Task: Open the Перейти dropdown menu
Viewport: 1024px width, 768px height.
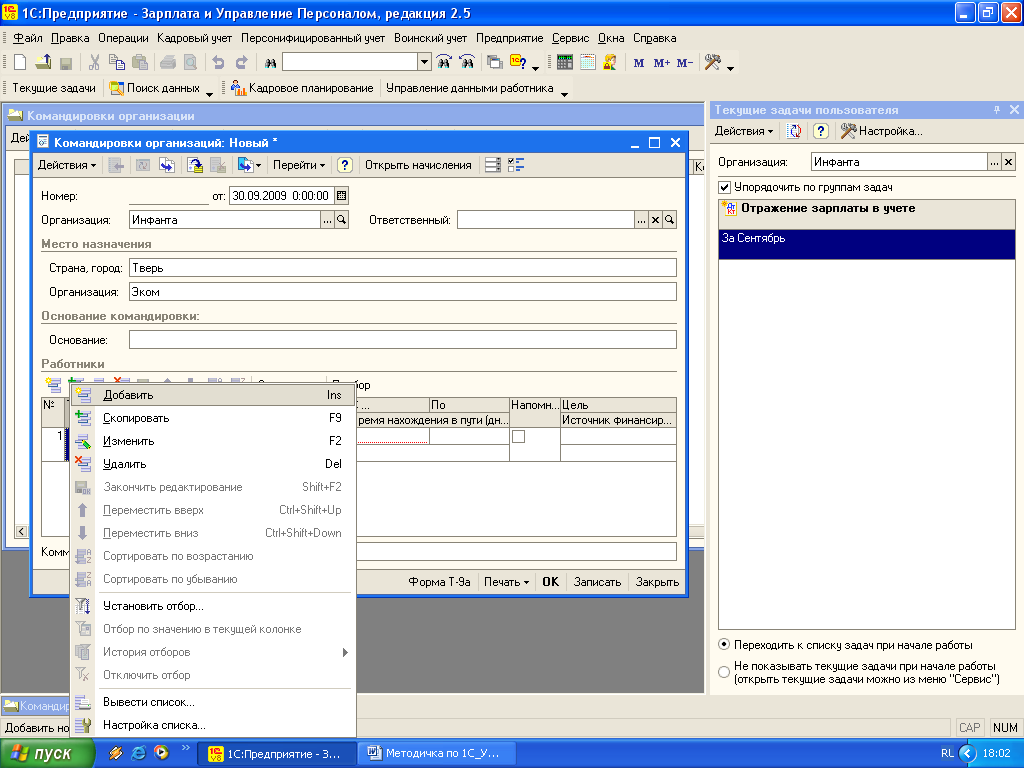Action: tap(299, 165)
